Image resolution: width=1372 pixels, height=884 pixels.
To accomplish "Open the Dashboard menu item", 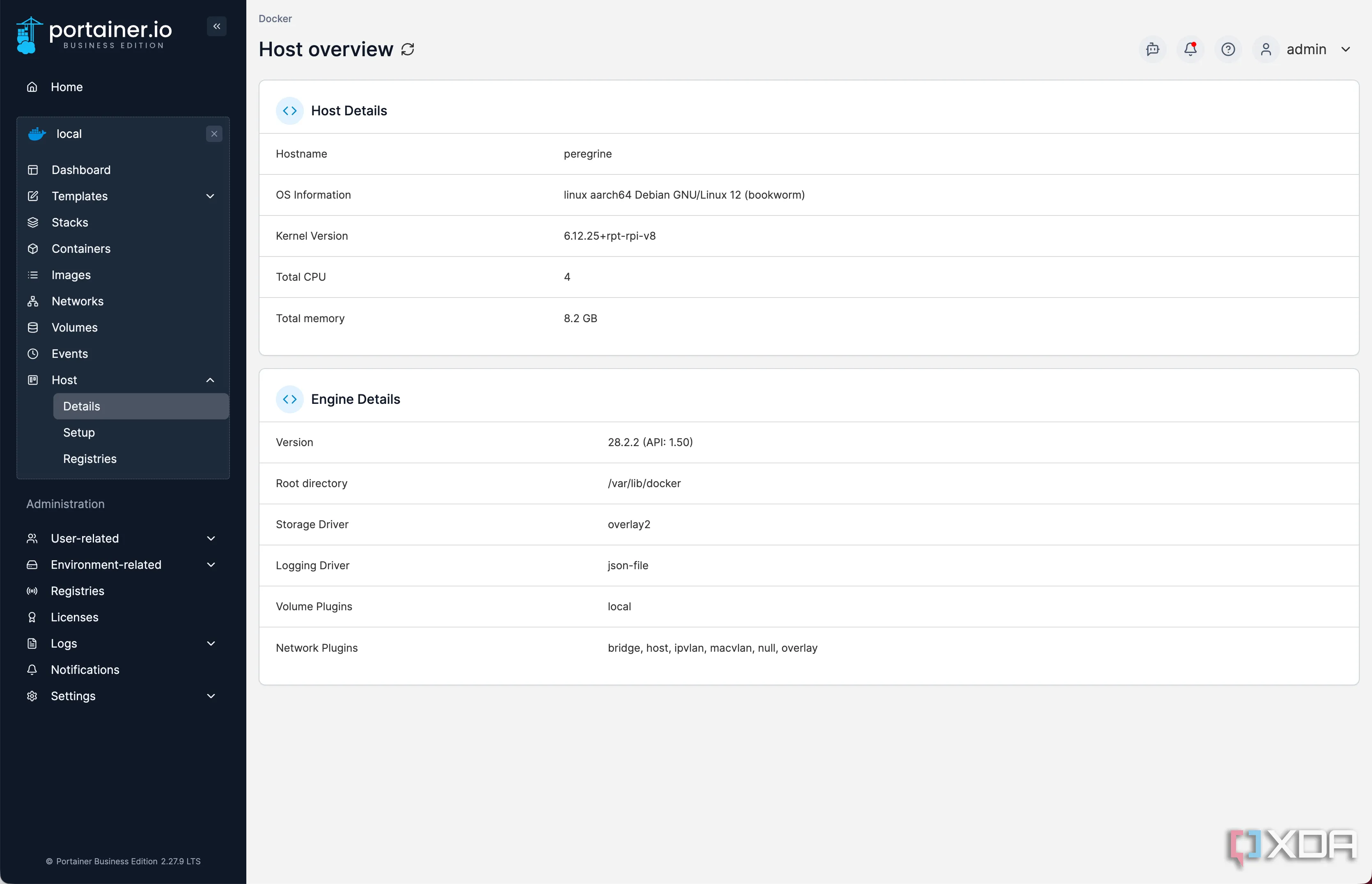I will click(81, 170).
